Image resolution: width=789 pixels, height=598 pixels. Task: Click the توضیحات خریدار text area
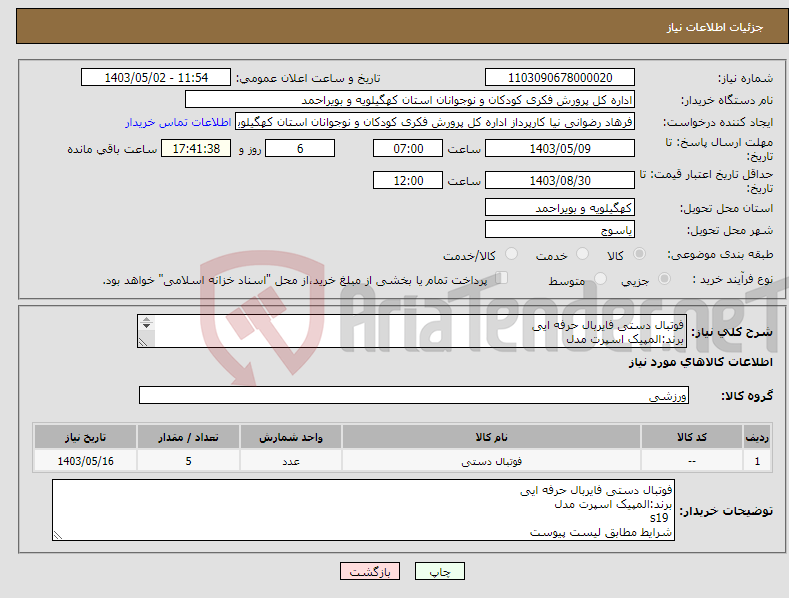coord(363,510)
